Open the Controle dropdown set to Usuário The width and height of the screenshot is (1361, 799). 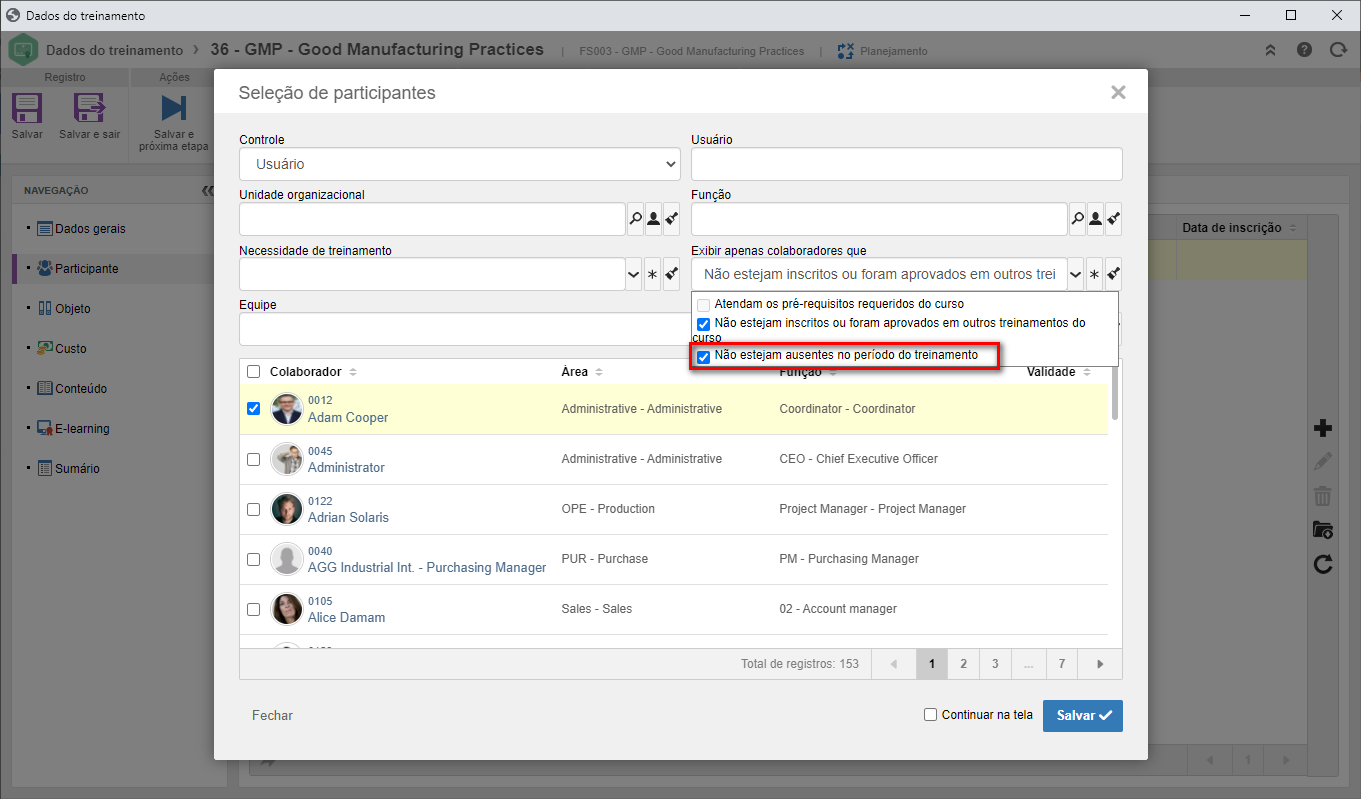click(x=460, y=164)
